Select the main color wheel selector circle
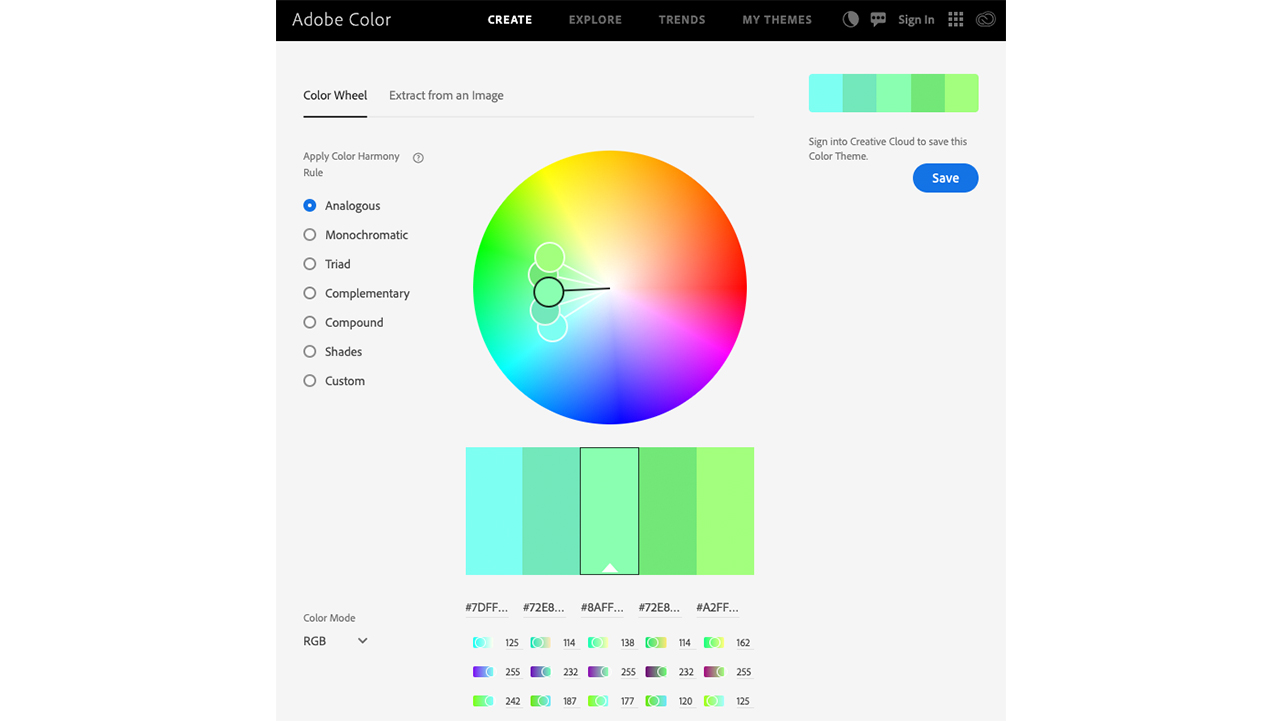Image resolution: width=1283 pixels, height=721 pixels. tap(549, 290)
